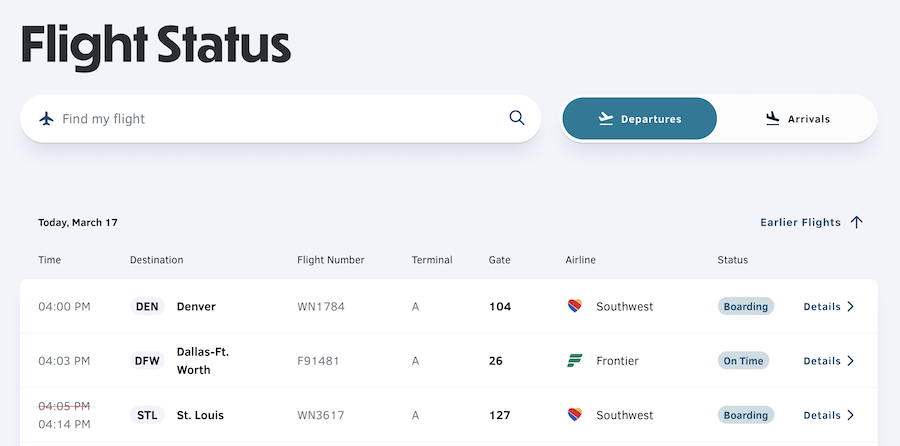The width and height of the screenshot is (900, 446).
Task: Click the magnifying glass search icon
Action: pyautogui.click(x=517, y=118)
